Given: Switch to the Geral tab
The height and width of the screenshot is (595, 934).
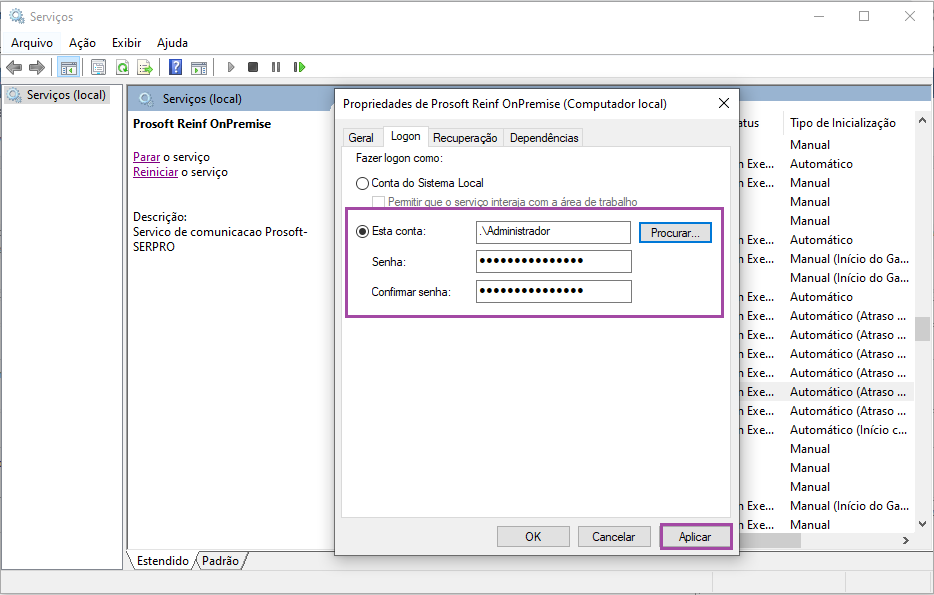Looking at the screenshot, I should (x=361, y=138).
